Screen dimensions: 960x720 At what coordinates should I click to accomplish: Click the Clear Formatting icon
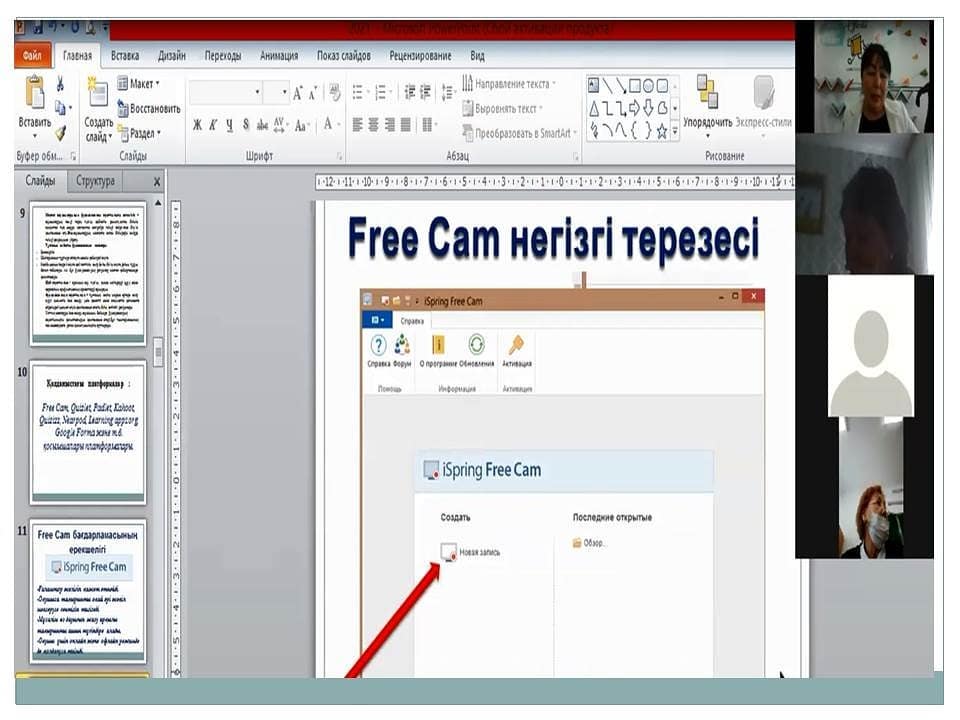334,93
